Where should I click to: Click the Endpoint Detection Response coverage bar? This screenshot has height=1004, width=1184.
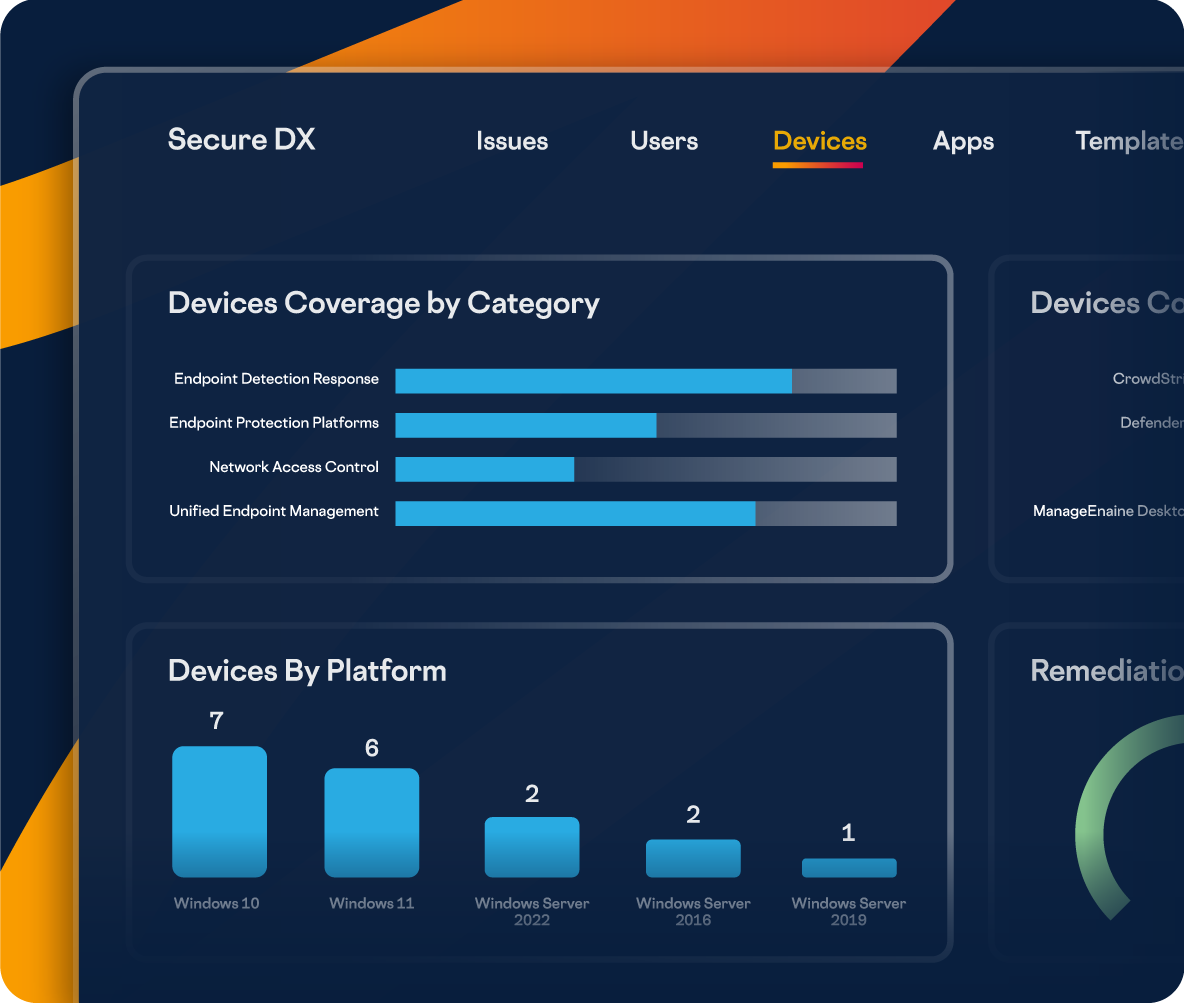coord(645,381)
